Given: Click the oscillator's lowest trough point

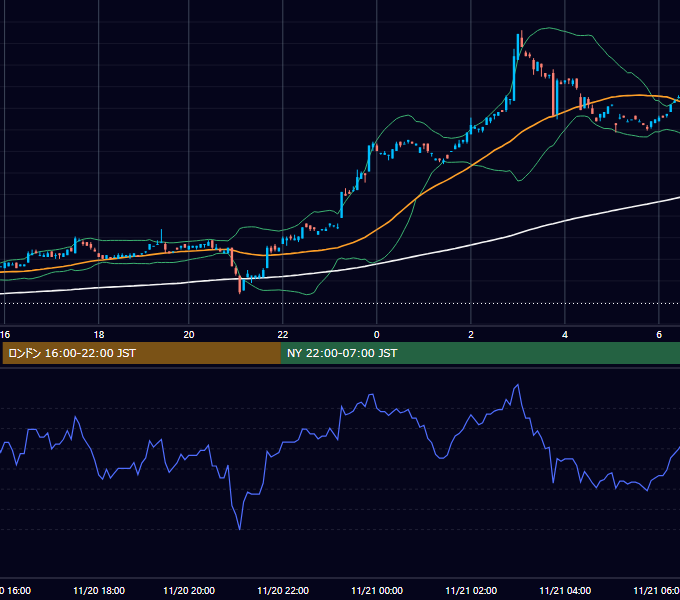Looking at the screenshot, I should pyautogui.click(x=240, y=529).
